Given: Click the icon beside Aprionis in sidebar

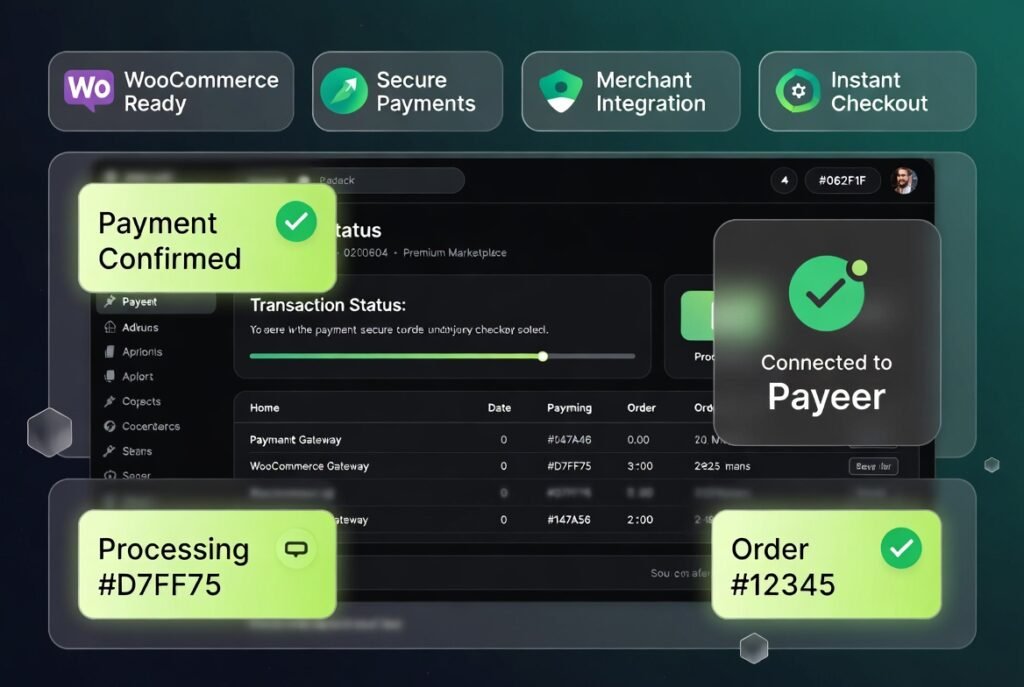Looking at the screenshot, I should coord(110,352).
